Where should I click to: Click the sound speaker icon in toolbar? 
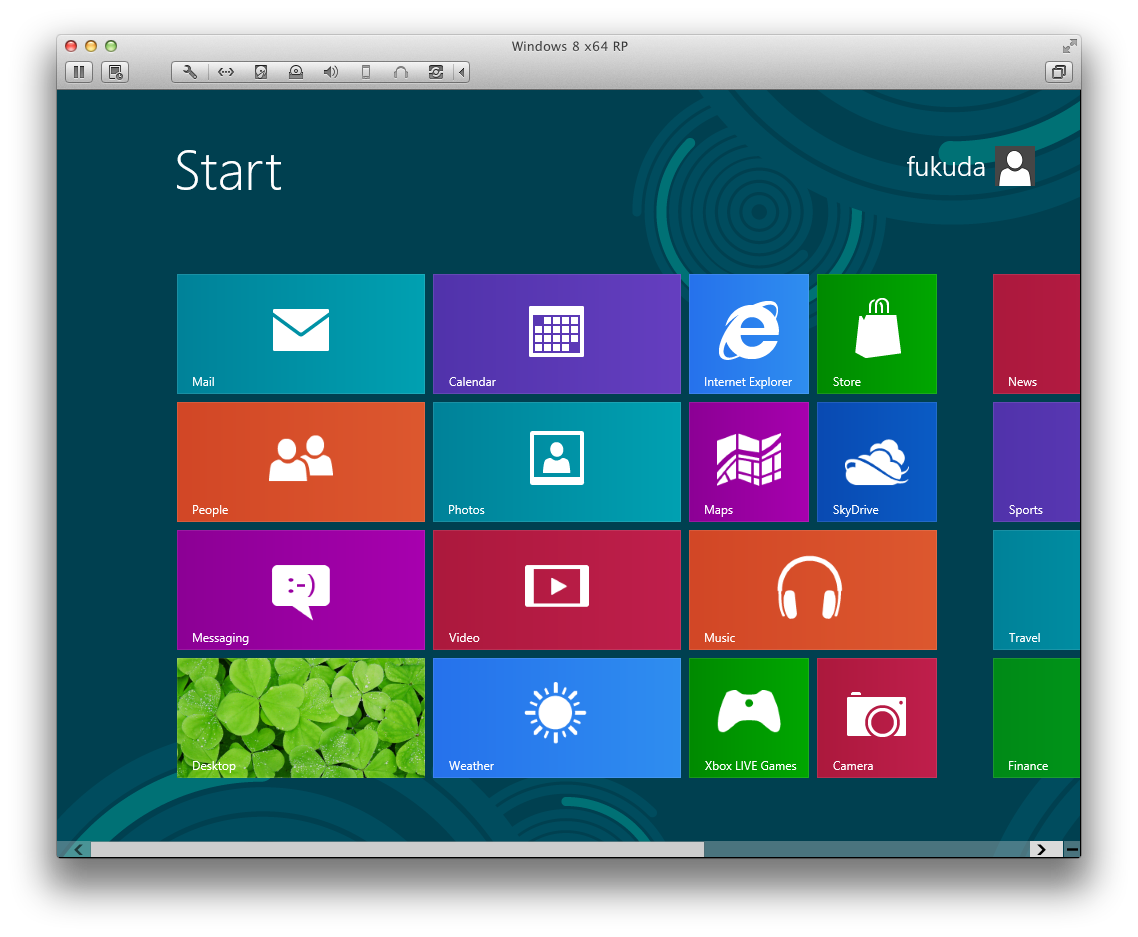point(331,72)
